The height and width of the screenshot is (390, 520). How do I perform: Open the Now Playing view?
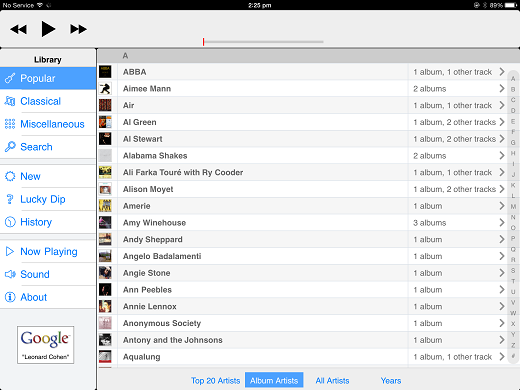pos(49,252)
